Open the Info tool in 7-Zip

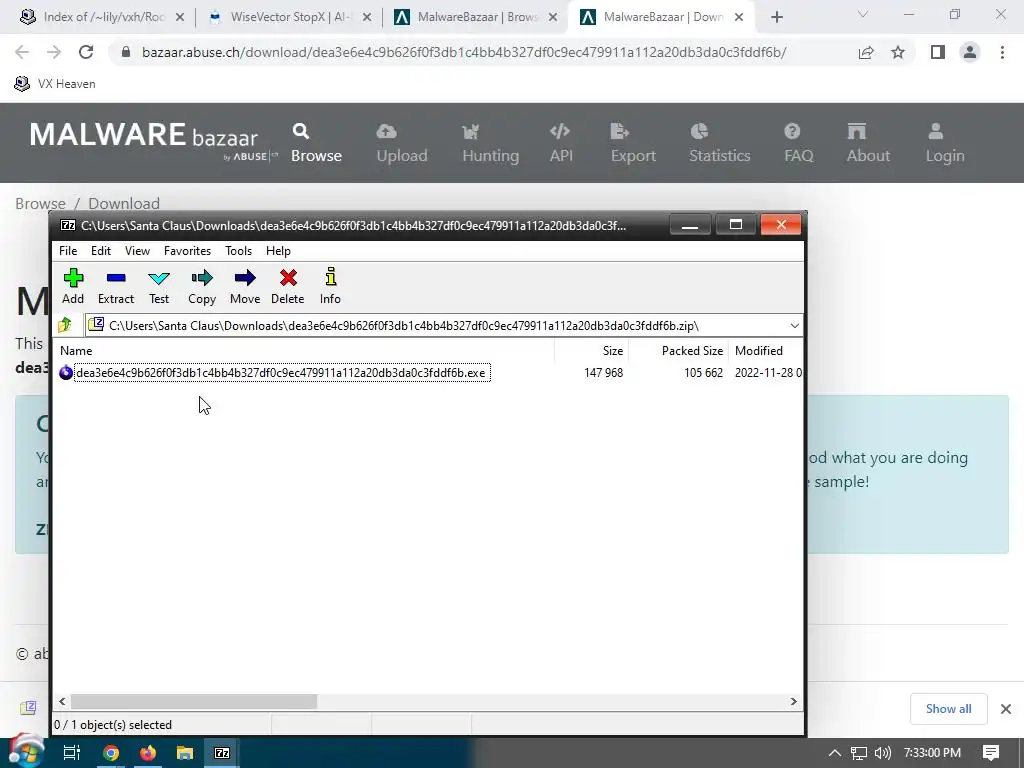tap(330, 286)
